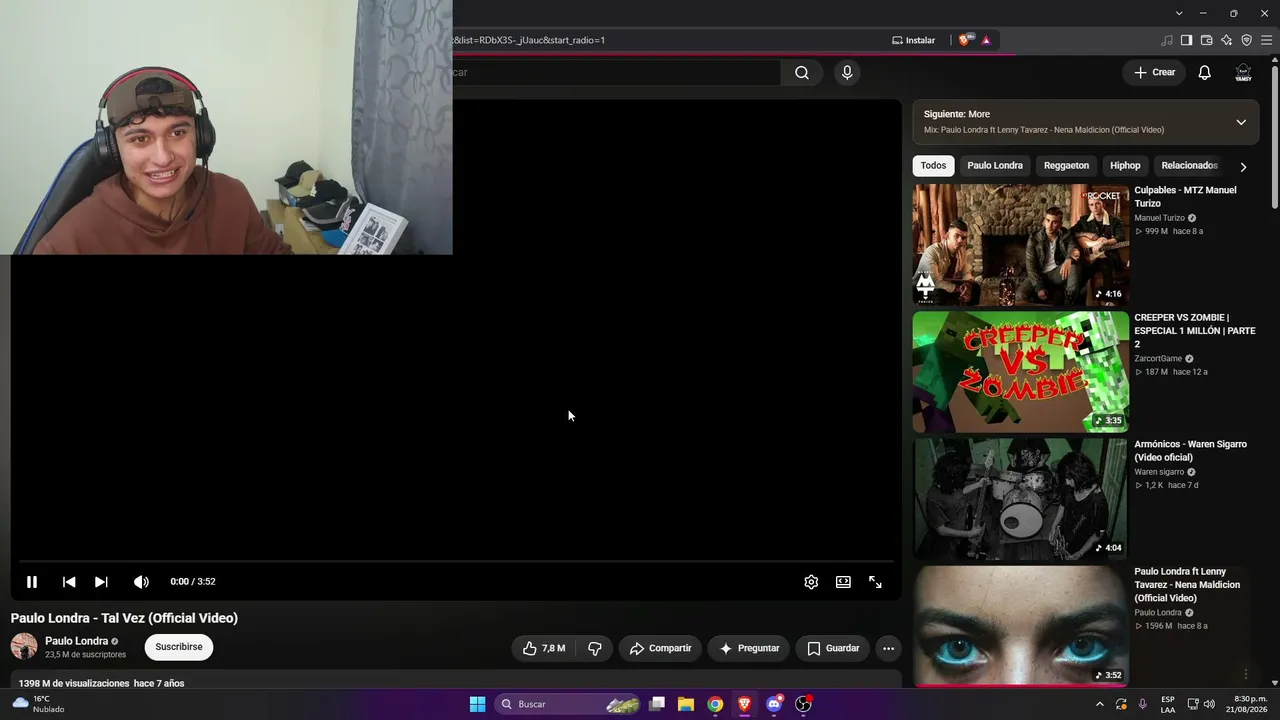Open the YouTube account avatar menu

(1243, 72)
